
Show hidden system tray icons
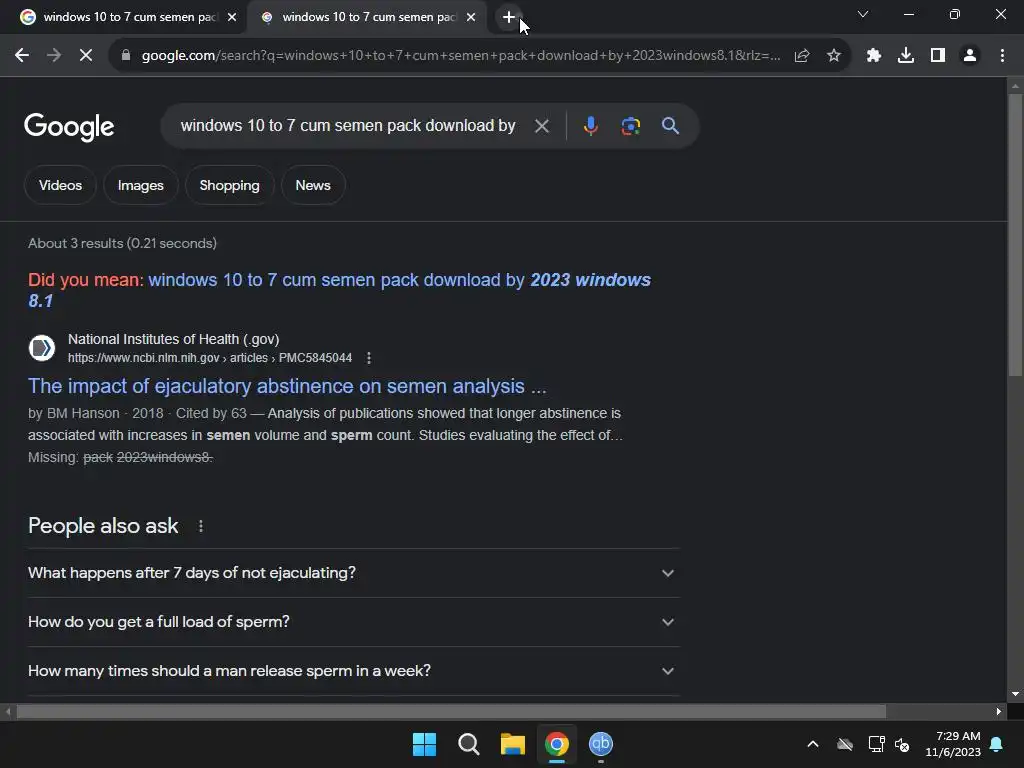(813, 744)
